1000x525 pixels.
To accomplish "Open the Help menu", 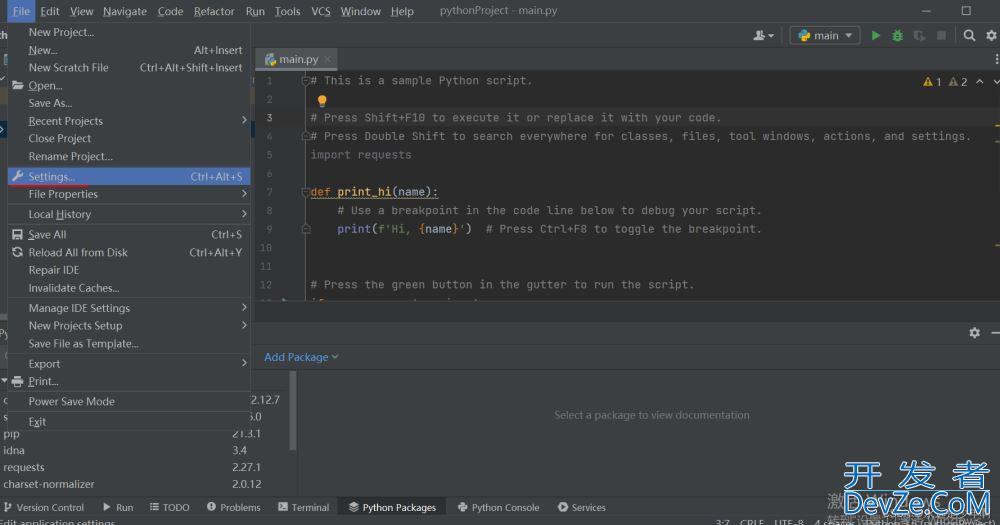I will [x=402, y=11].
